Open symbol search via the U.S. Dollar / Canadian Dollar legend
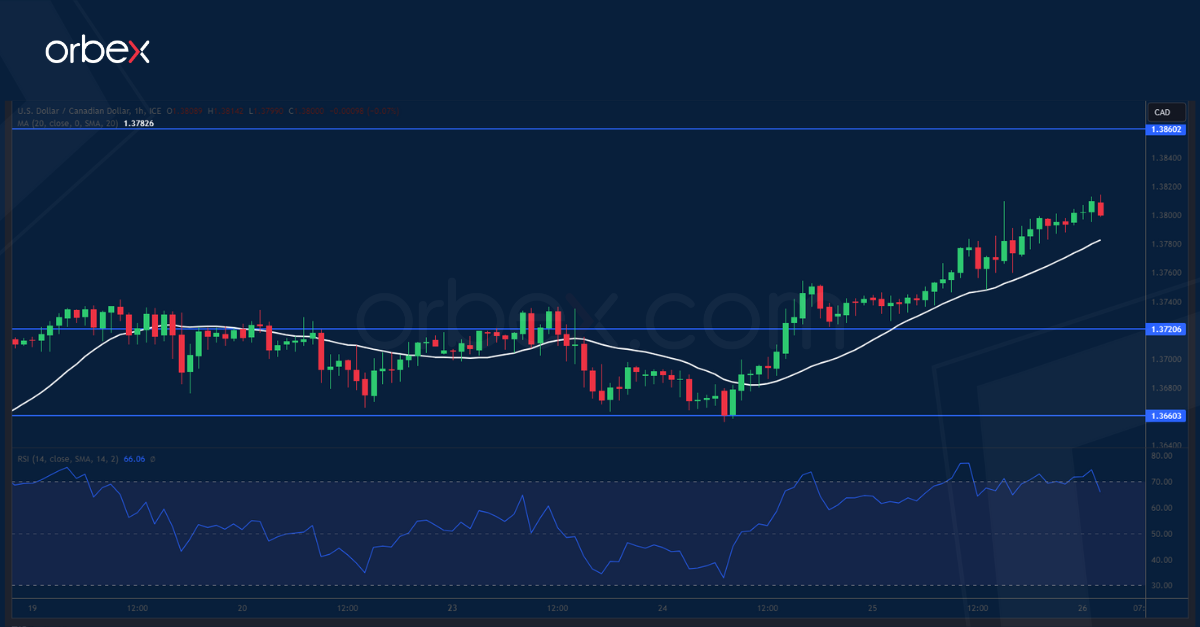This screenshot has height=627, width=1200. tap(70, 111)
